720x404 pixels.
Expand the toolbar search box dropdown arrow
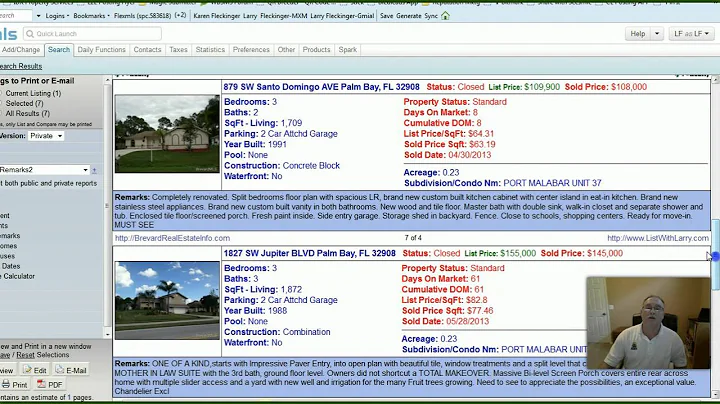click(38, 16)
